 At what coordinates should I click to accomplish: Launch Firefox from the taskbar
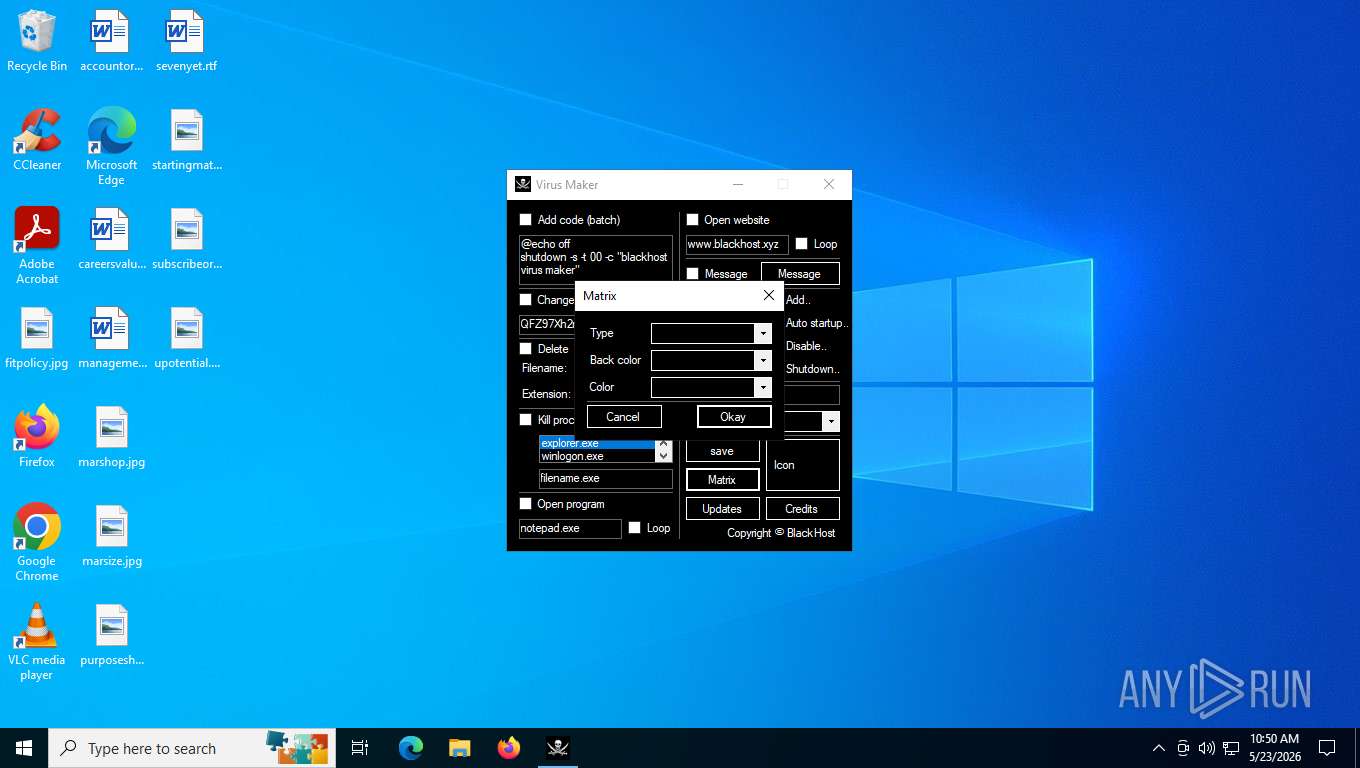tap(508, 748)
